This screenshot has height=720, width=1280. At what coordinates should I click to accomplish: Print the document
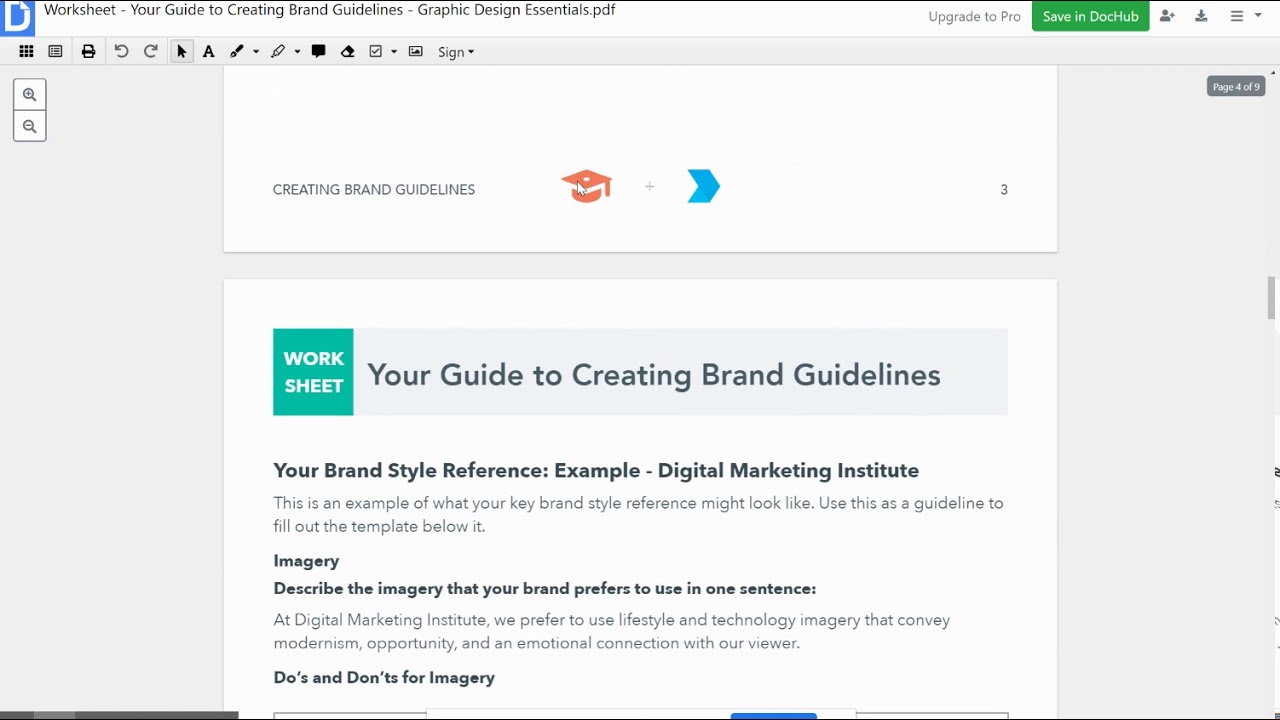pos(88,52)
